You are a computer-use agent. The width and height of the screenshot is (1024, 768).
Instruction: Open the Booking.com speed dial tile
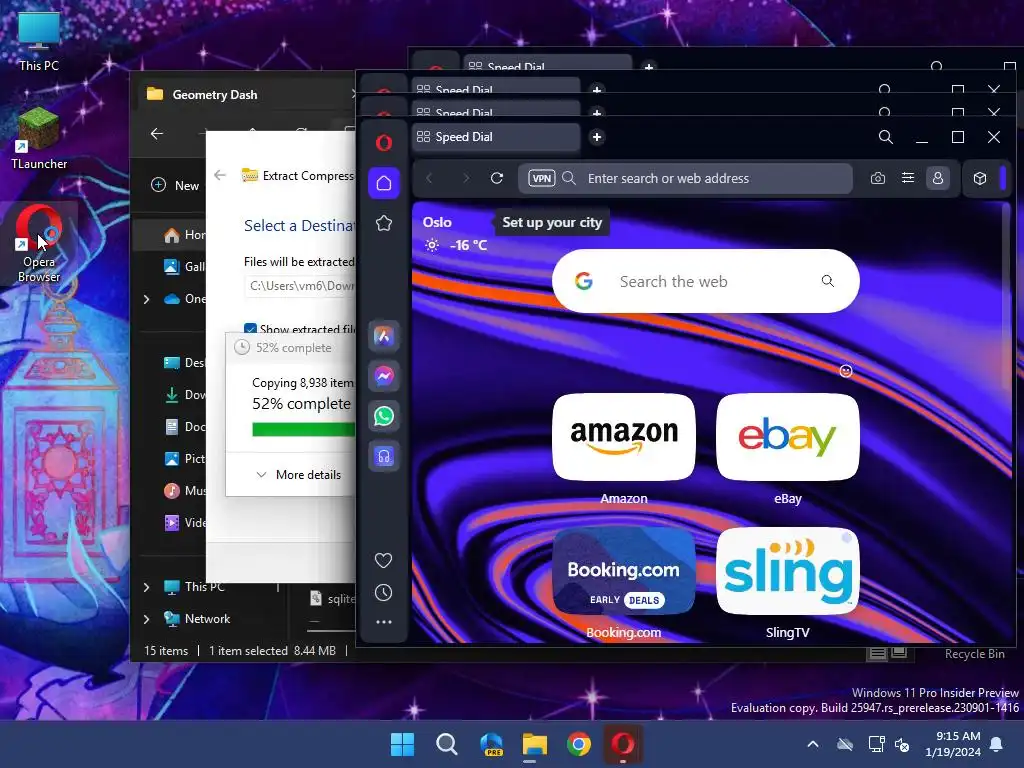[x=624, y=571]
